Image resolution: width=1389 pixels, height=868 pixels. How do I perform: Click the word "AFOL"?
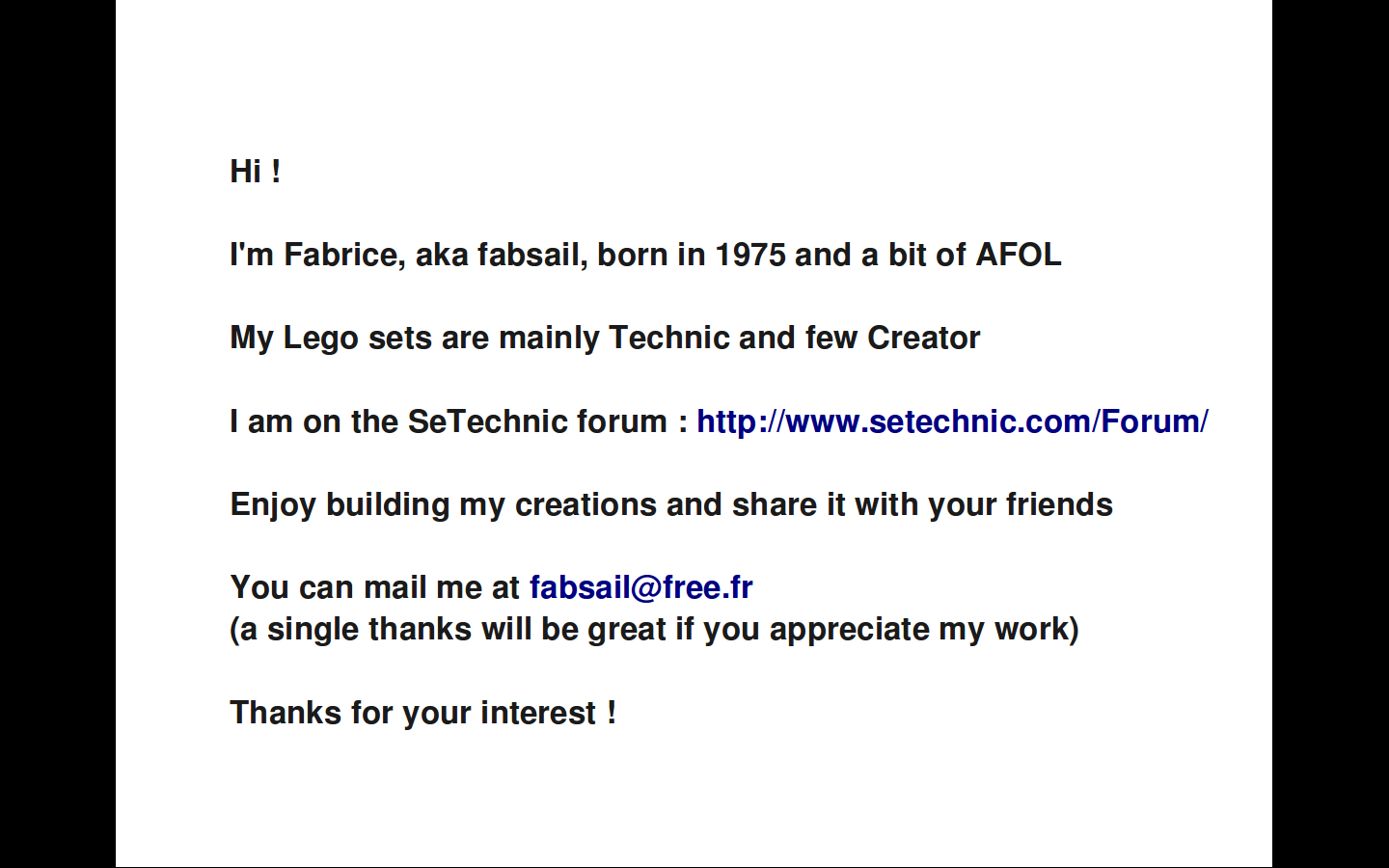point(1018,255)
